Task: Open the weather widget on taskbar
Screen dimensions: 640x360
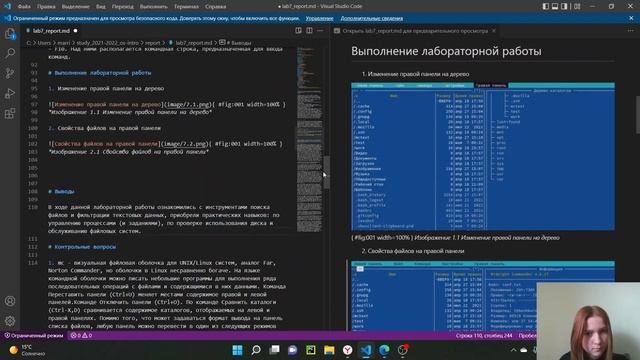Action: (28, 350)
